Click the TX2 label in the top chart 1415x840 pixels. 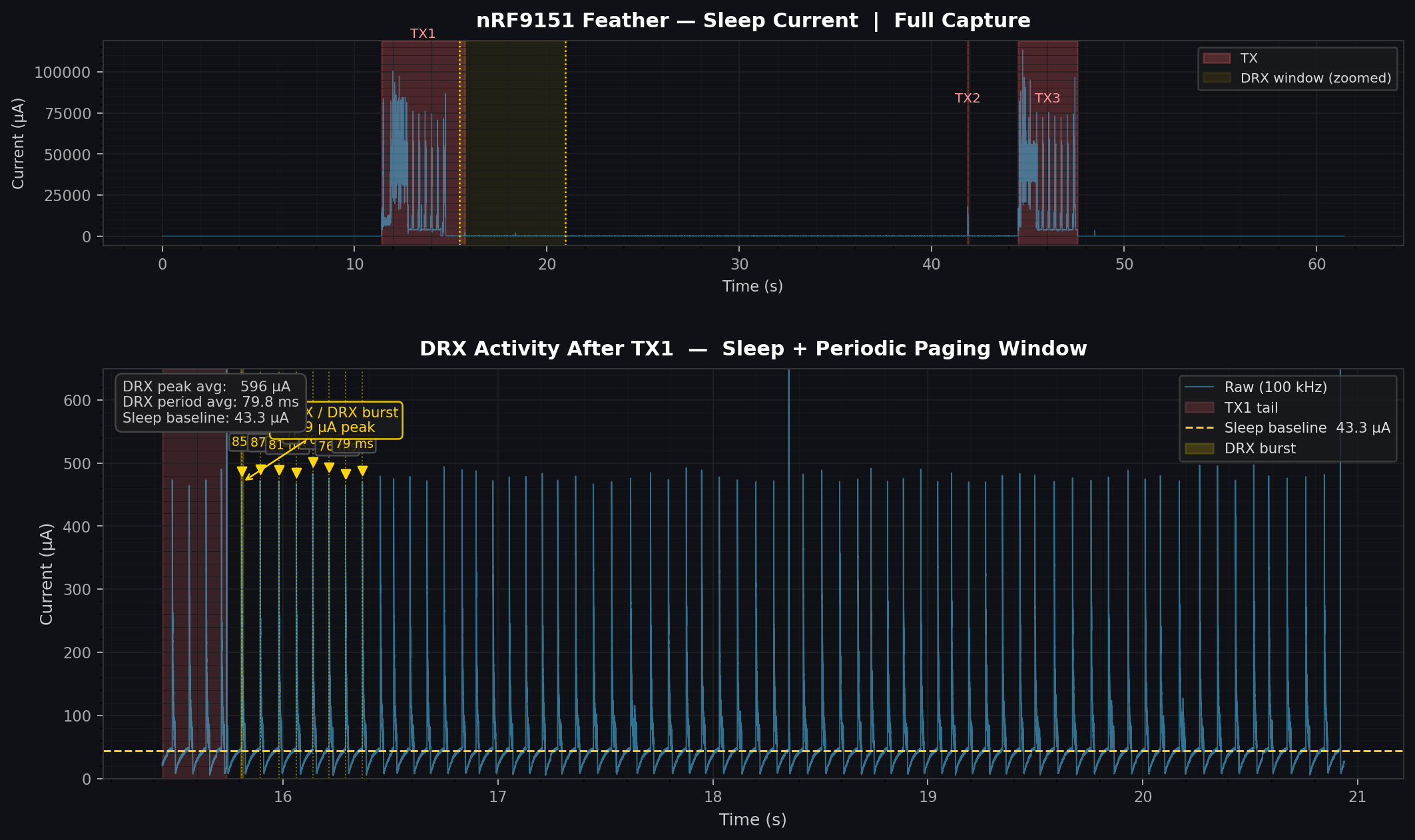pyautogui.click(x=967, y=98)
